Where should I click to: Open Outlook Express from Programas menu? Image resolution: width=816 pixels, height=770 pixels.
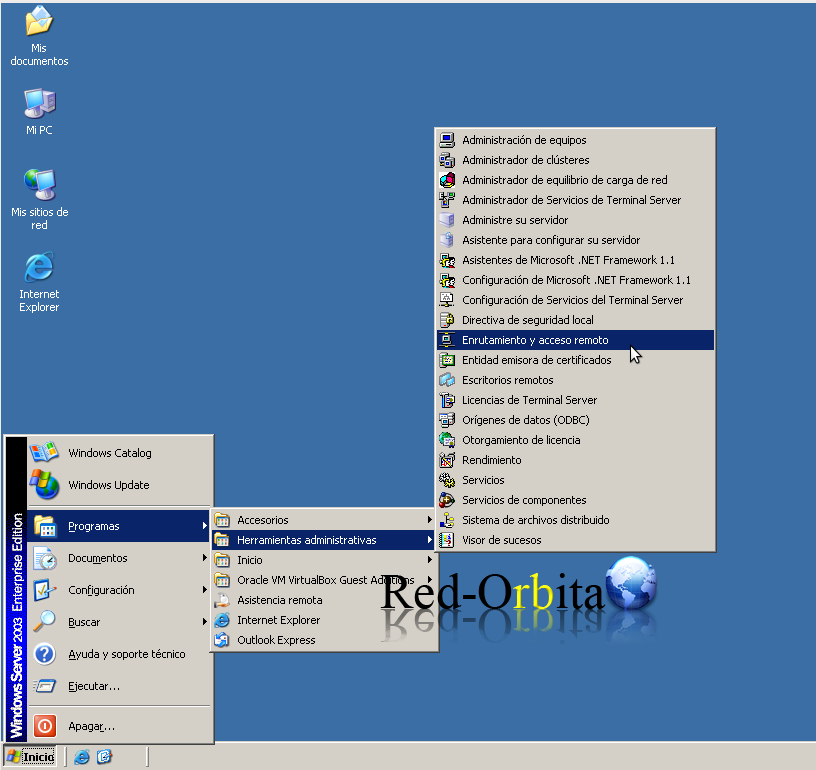[x=324, y=640]
